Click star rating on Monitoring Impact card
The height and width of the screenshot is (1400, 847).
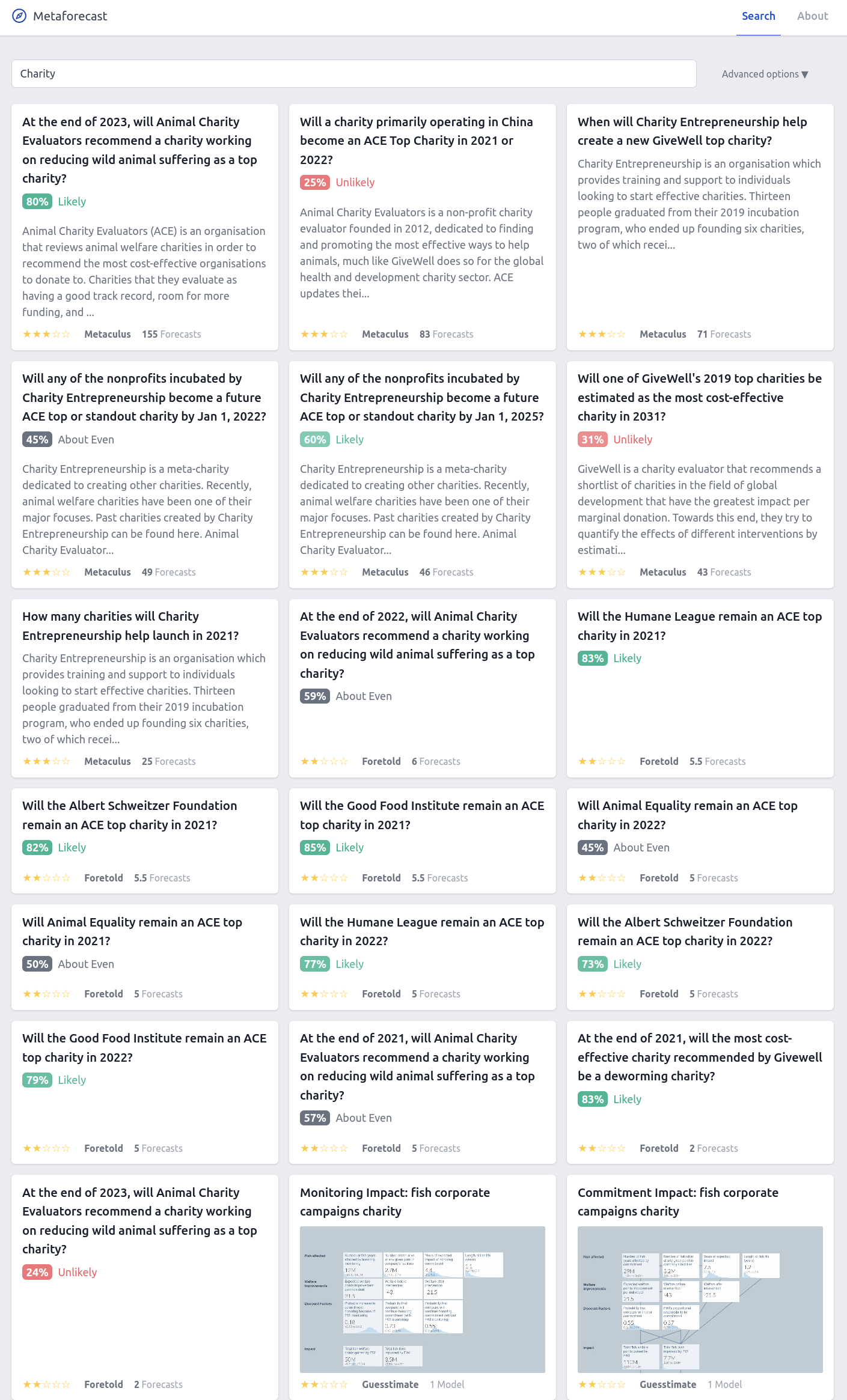(324, 1384)
